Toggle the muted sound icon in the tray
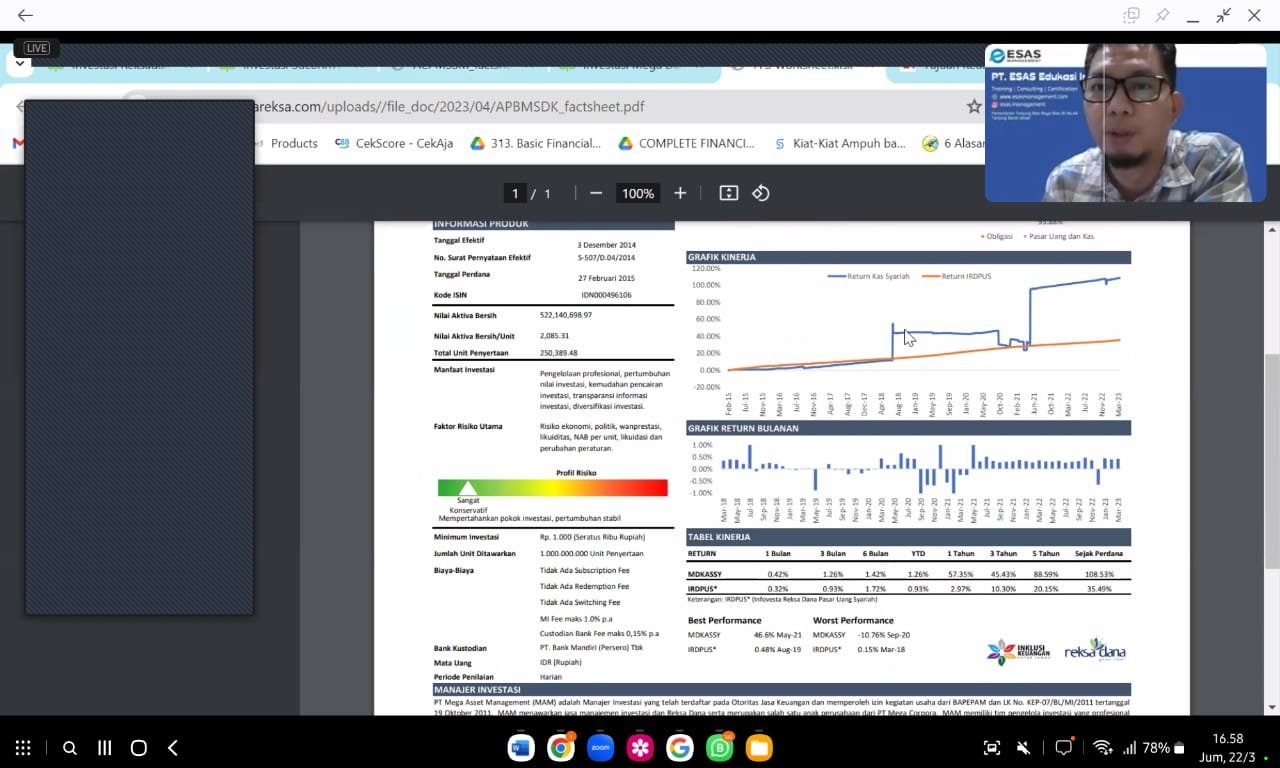 pos(1023,748)
